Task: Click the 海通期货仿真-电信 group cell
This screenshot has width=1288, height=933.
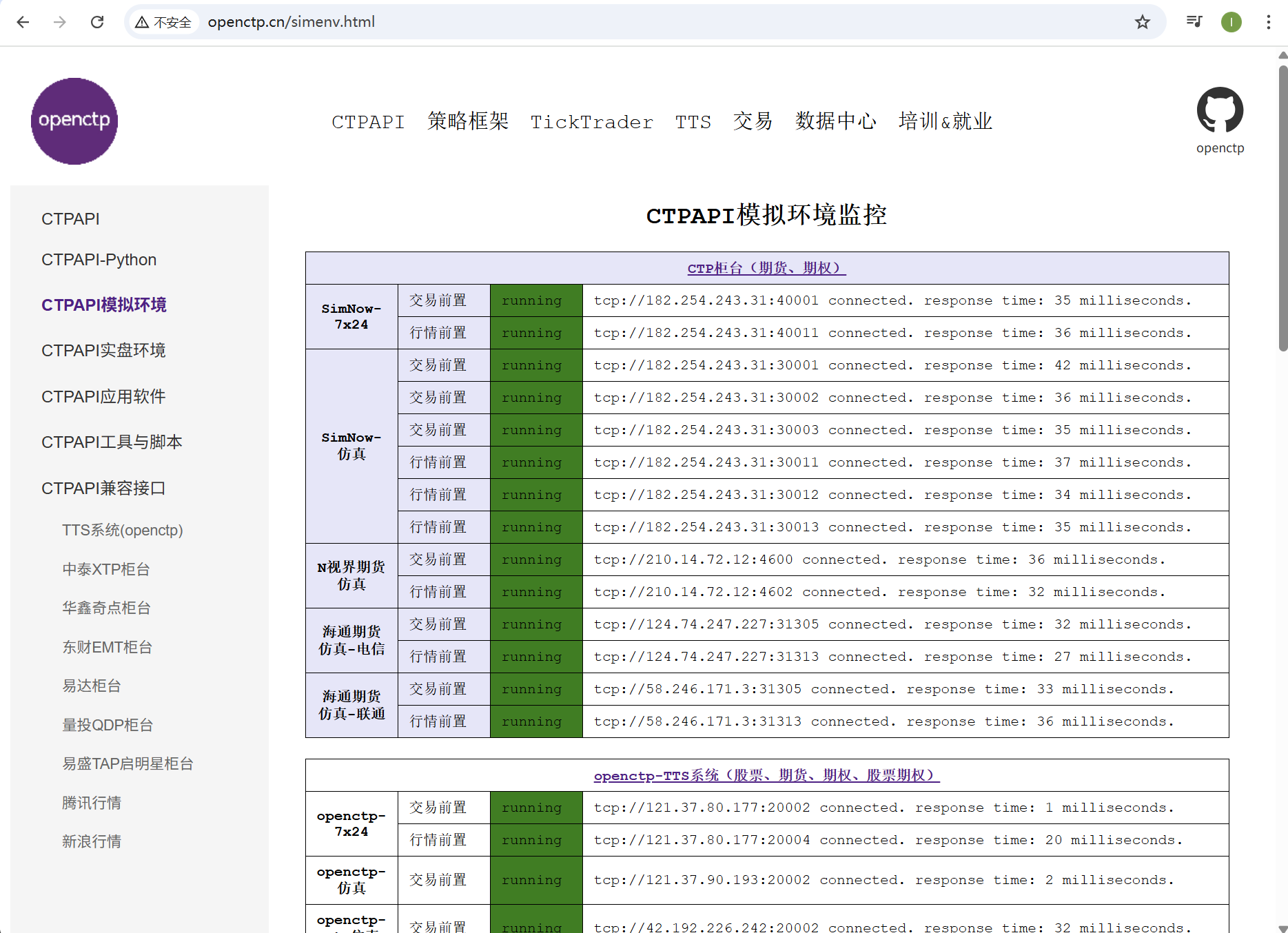Action: click(x=351, y=640)
